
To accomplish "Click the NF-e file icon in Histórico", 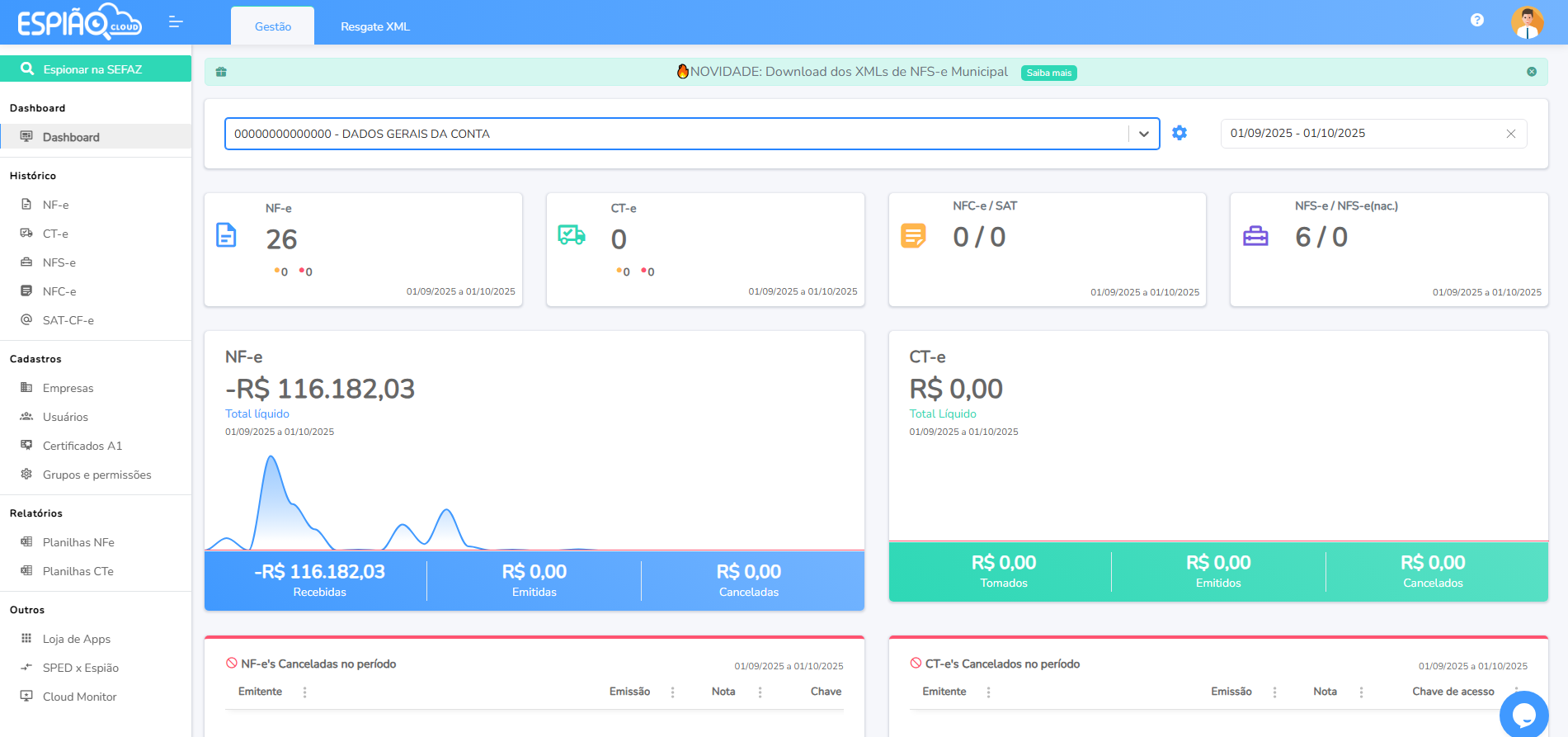I will pyautogui.click(x=26, y=204).
